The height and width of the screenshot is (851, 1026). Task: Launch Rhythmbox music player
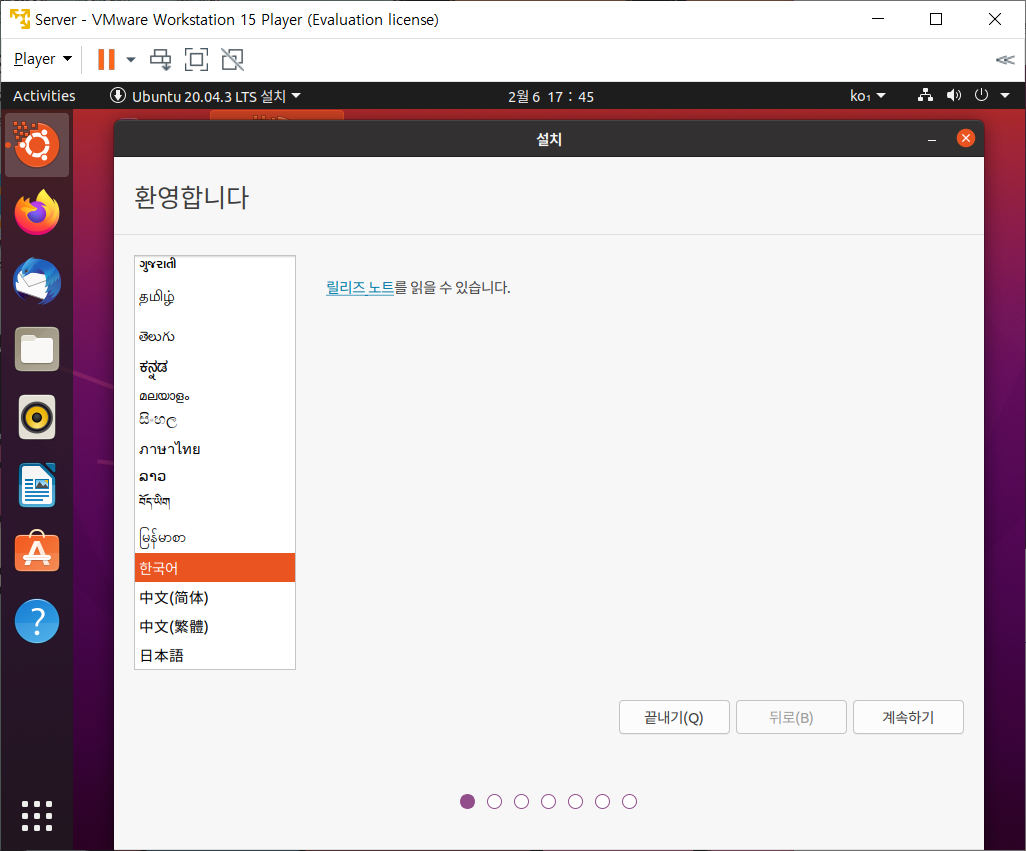pyautogui.click(x=37, y=417)
